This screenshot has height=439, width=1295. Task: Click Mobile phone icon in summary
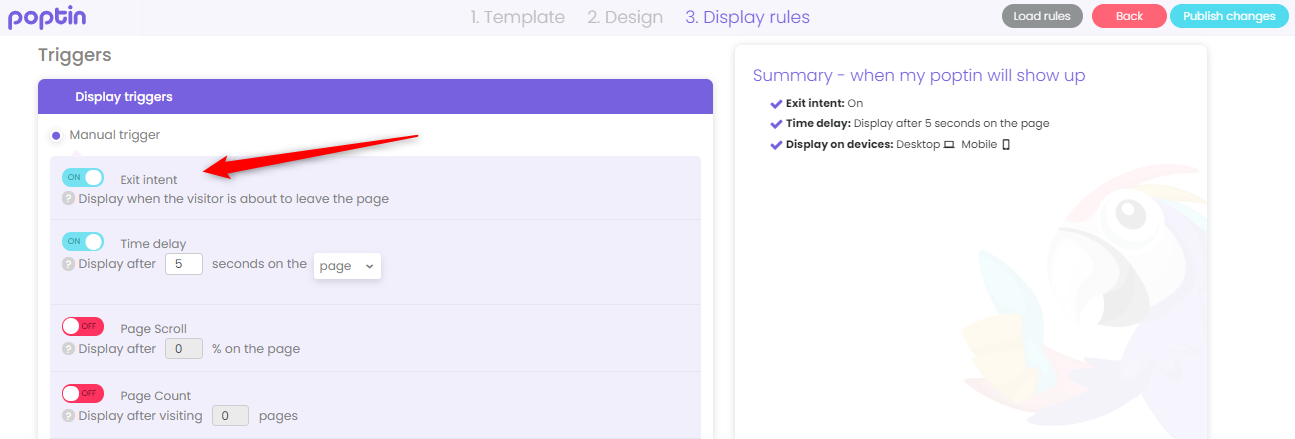(x=1006, y=145)
